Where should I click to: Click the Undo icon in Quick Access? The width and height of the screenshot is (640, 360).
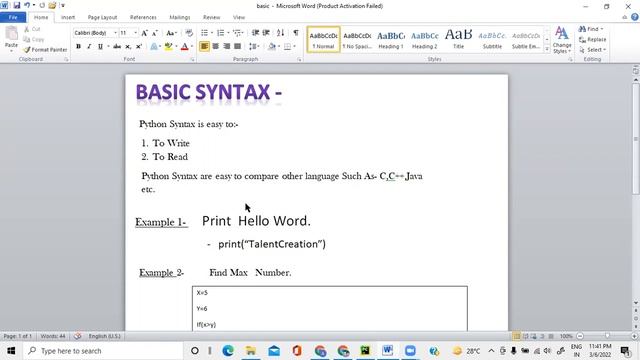coord(27,5)
